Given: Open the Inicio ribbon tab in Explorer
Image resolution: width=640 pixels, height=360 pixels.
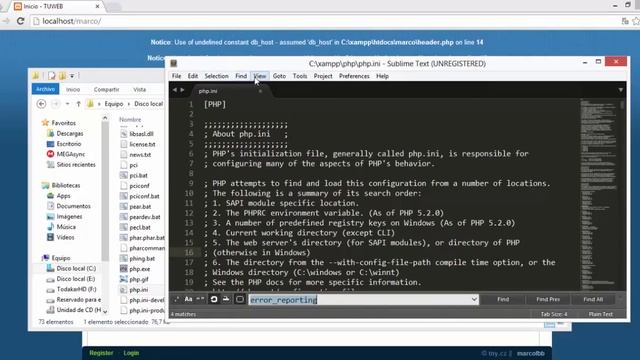Looking at the screenshot, I should 73,89.
